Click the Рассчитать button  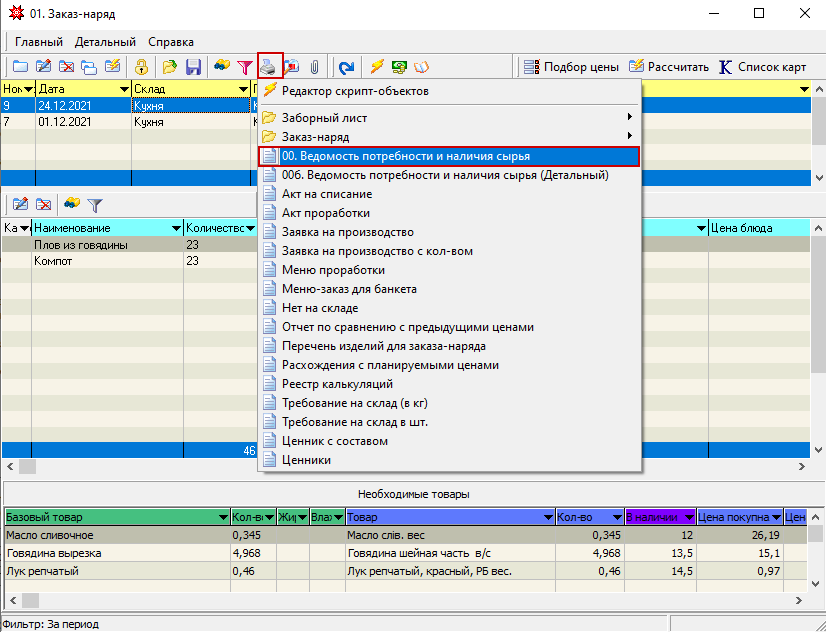click(668, 67)
